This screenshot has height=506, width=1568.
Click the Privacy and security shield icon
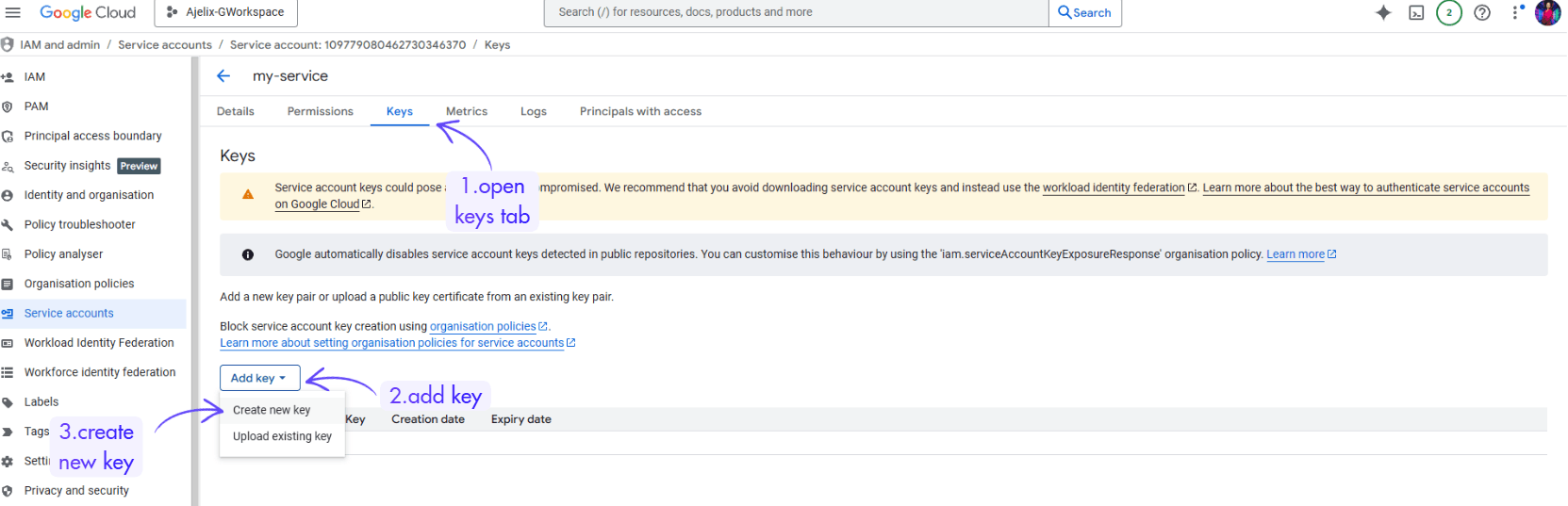point(8,491)
